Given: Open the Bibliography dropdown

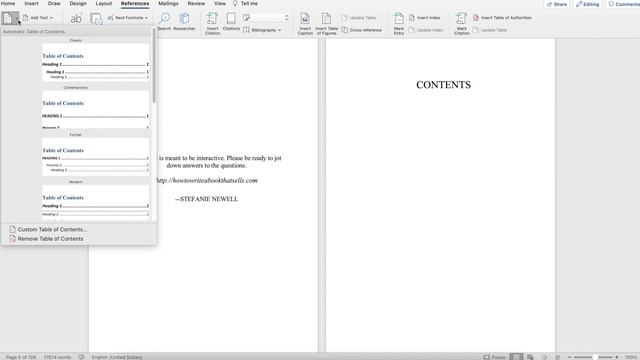Looking at the screenshot, I should tap(262, 30).
